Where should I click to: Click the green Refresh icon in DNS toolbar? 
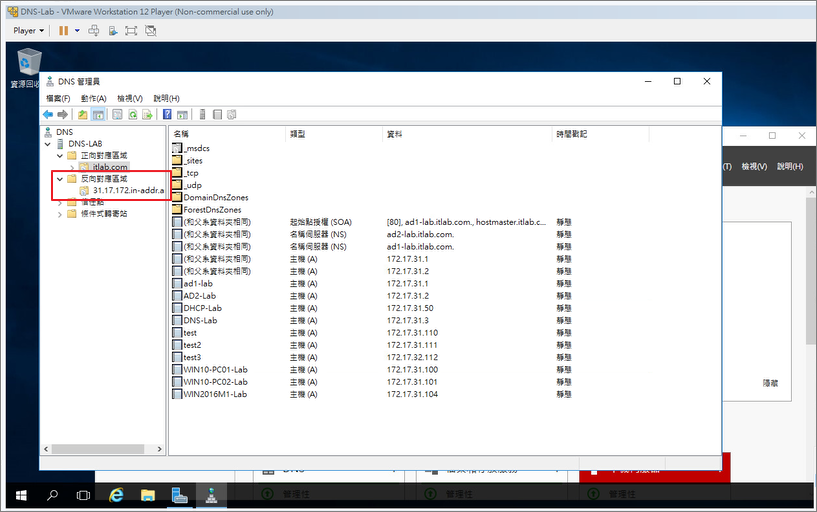132,115
